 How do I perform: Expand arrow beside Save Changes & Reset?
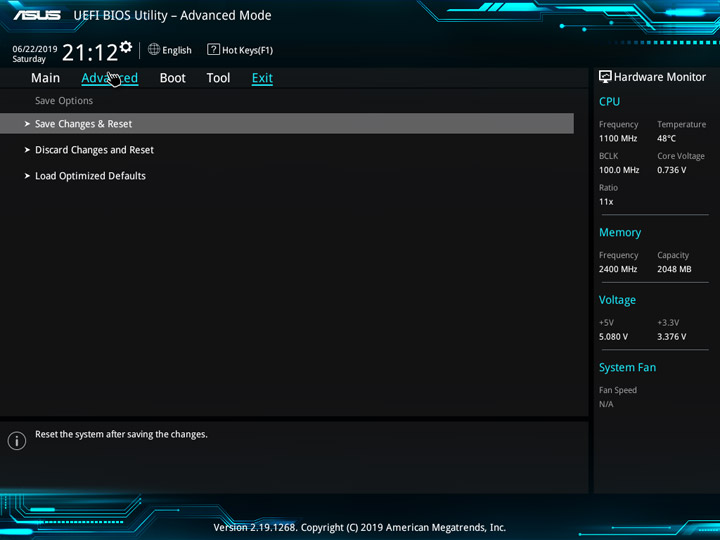27,124
